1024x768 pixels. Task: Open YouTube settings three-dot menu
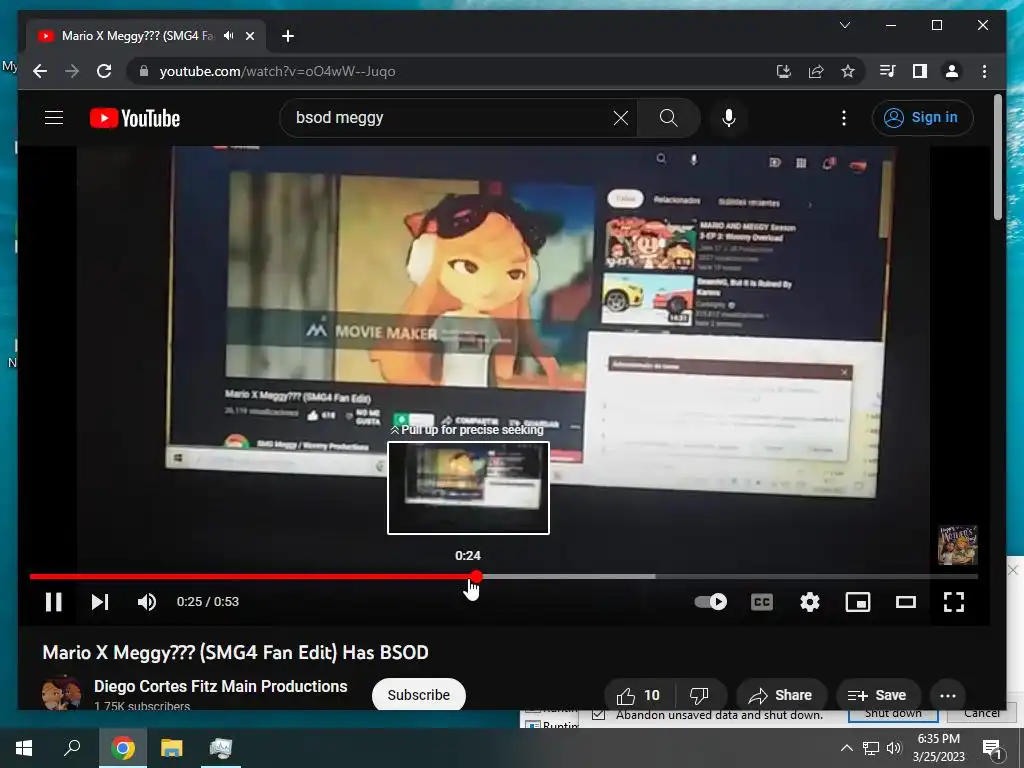click(x=844, y=118)
